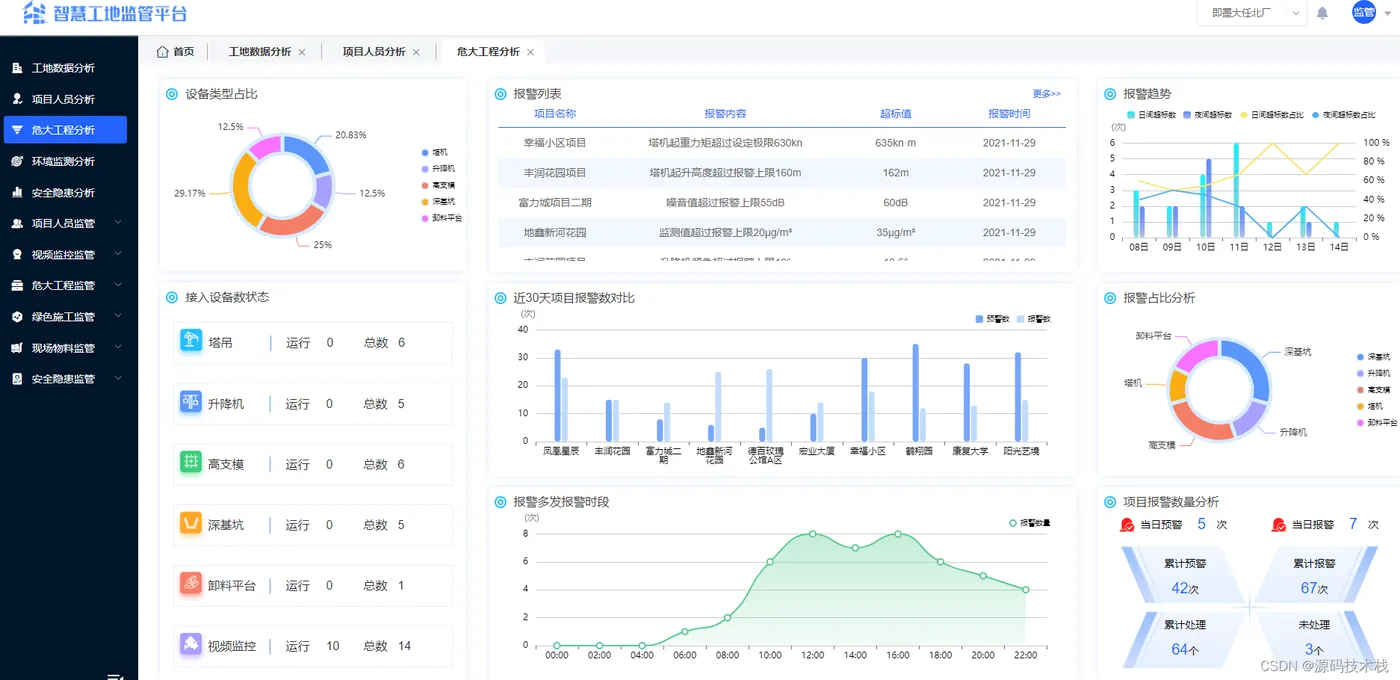The width and height of the screenshot is (1400, 680).
Task: Click the 监管 user avatar icon
Action: tap(1363, 12)
